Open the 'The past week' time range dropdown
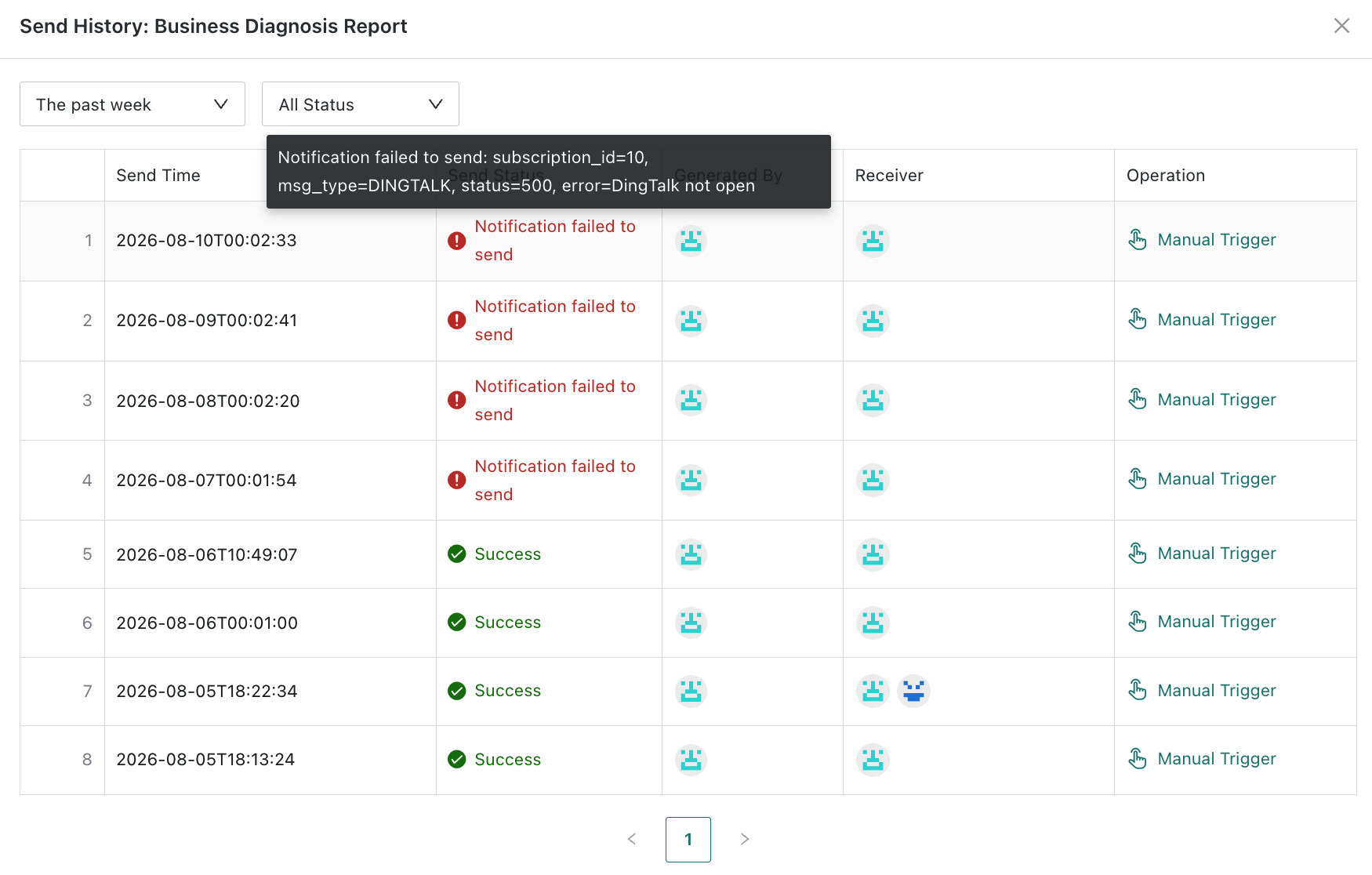The image size is (1372, 875). tap(132, 104)
